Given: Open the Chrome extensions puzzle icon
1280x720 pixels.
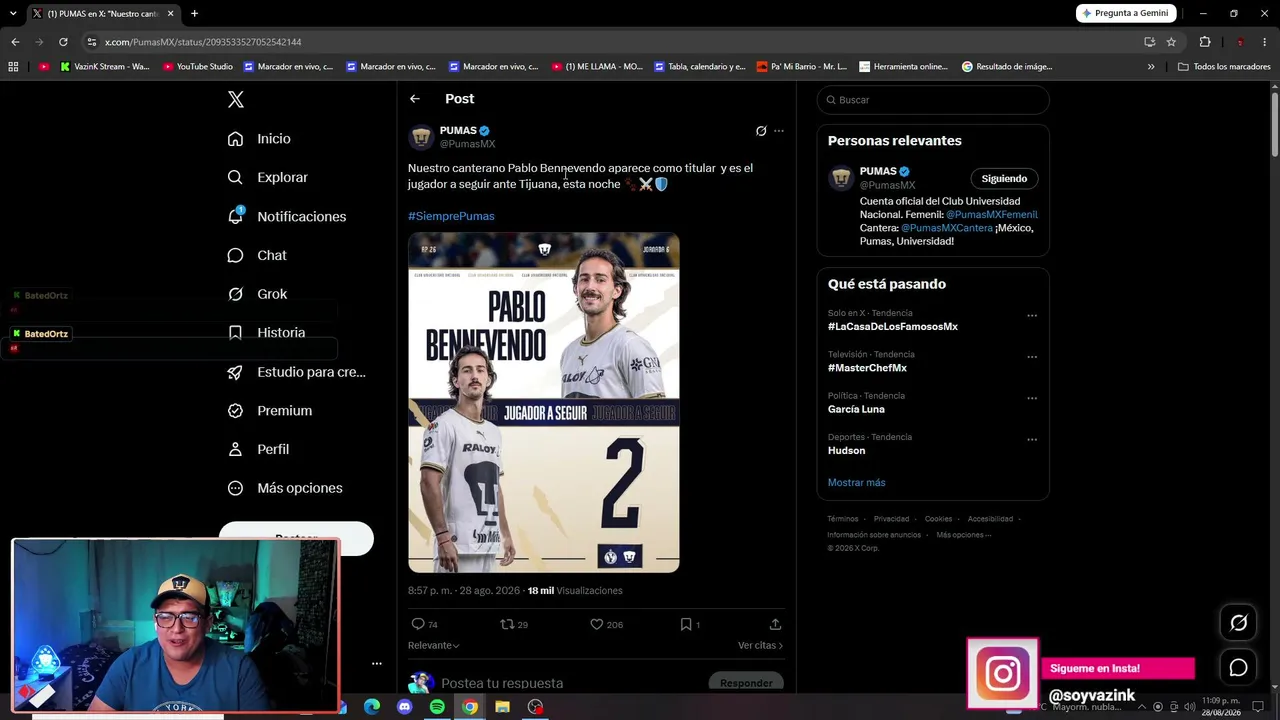Looking at the screenshot, I should [x=1205, y=42].
